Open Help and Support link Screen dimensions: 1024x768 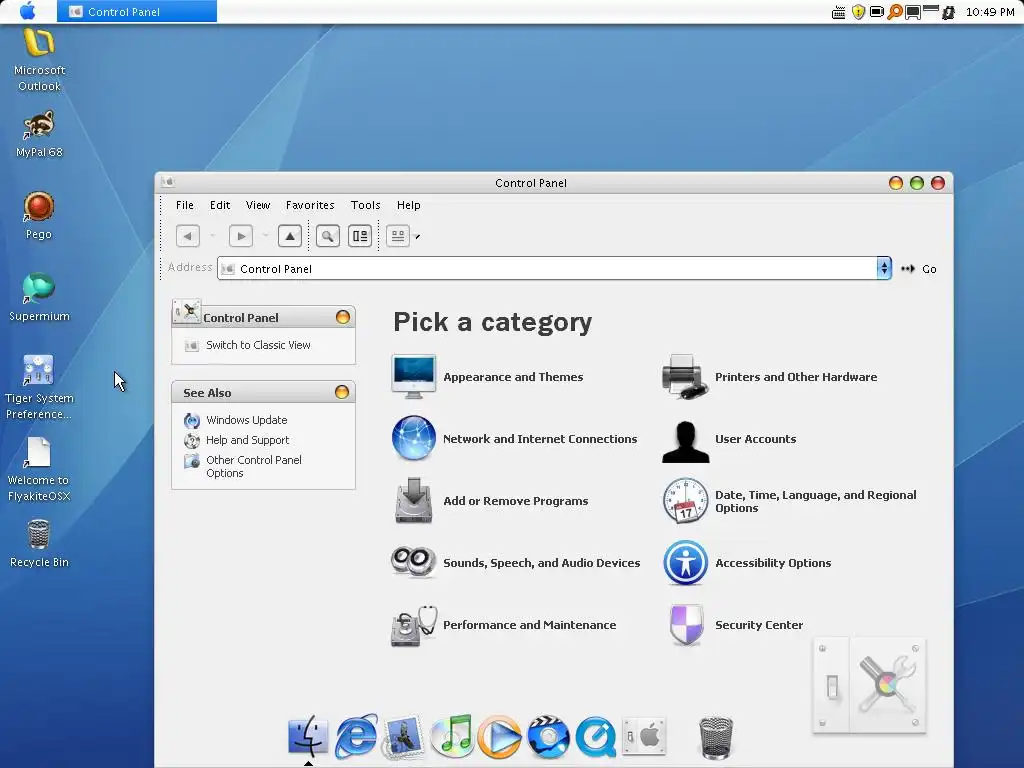coord(248,440)
